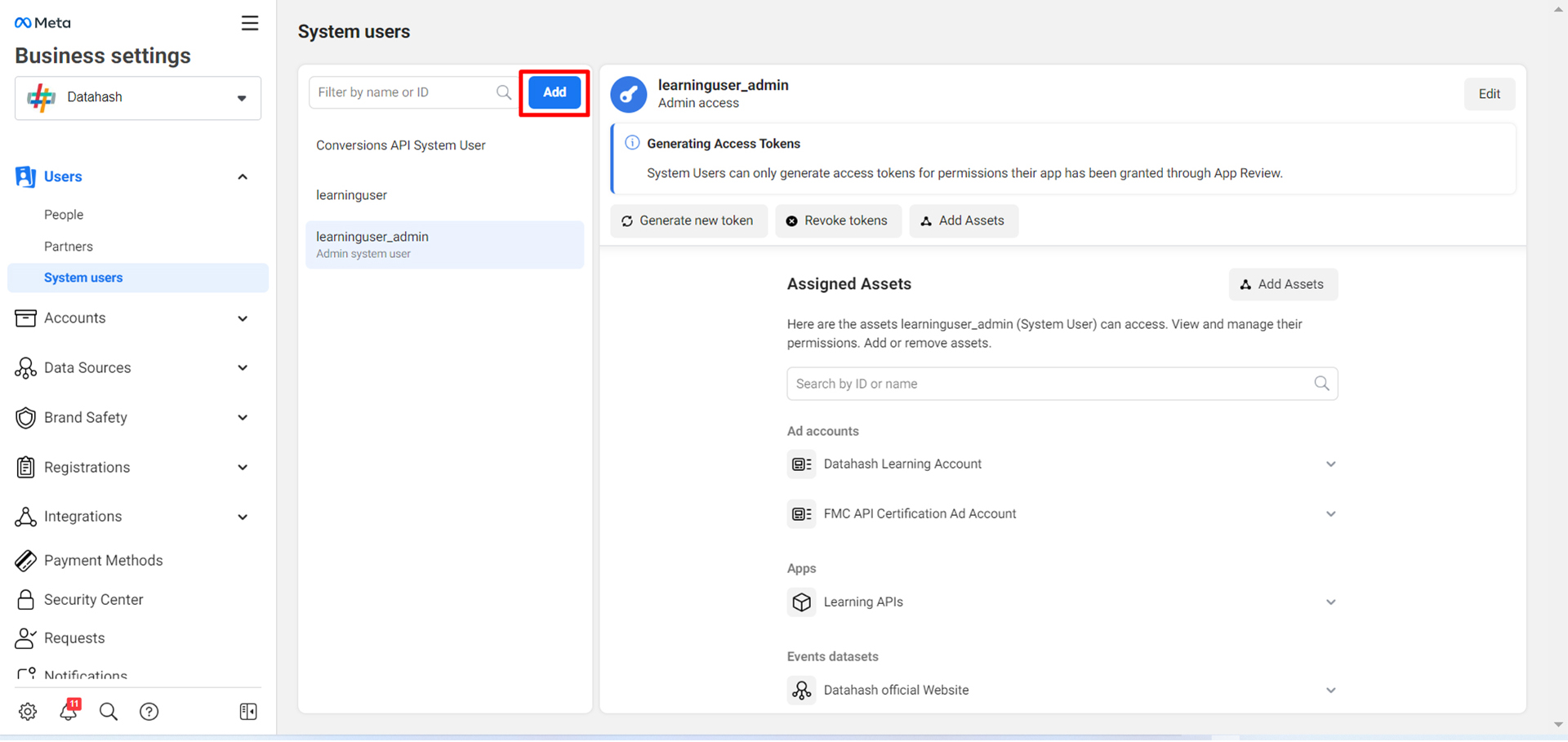Click the learninguser_admin avatar icon
This screenshot has width=1568, height=742.
coord(629,95)
